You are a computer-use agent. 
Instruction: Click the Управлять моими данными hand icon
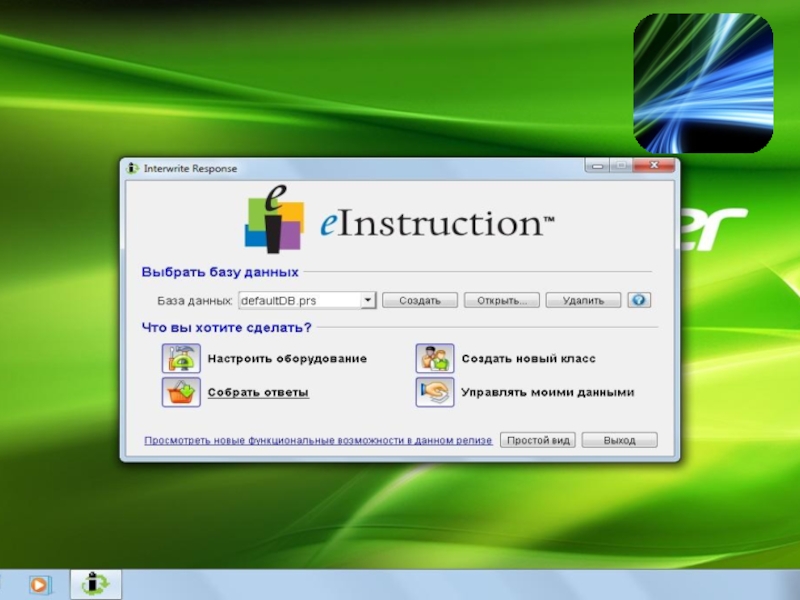[435, 392]
